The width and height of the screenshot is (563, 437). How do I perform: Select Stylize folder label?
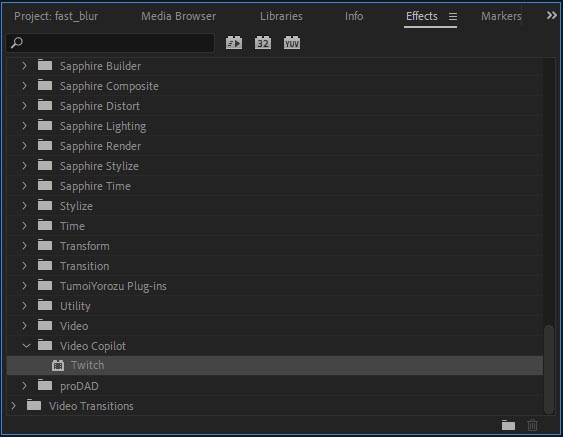[x=76, y=206]
